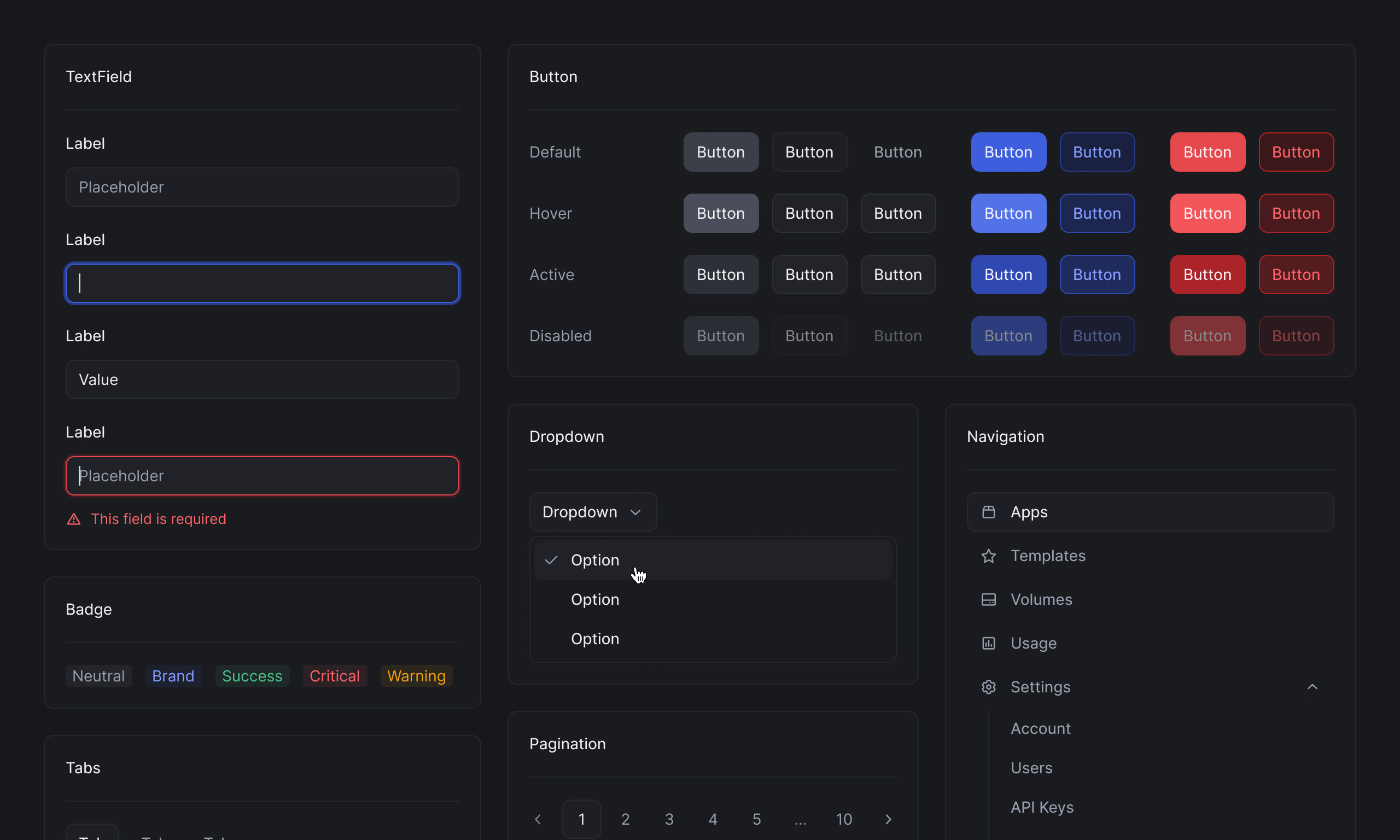Open Users under Settings
Viewport: 1400px width, 840px height.
tap(1031, 768)
